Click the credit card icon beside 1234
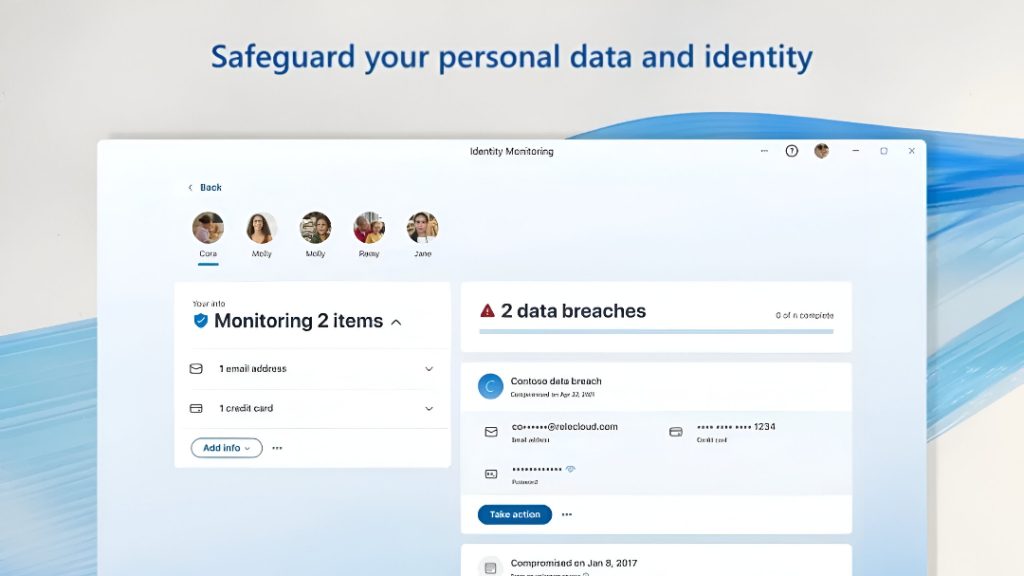The width and height of the screenshot is (1024, 576). coord(674,431)
